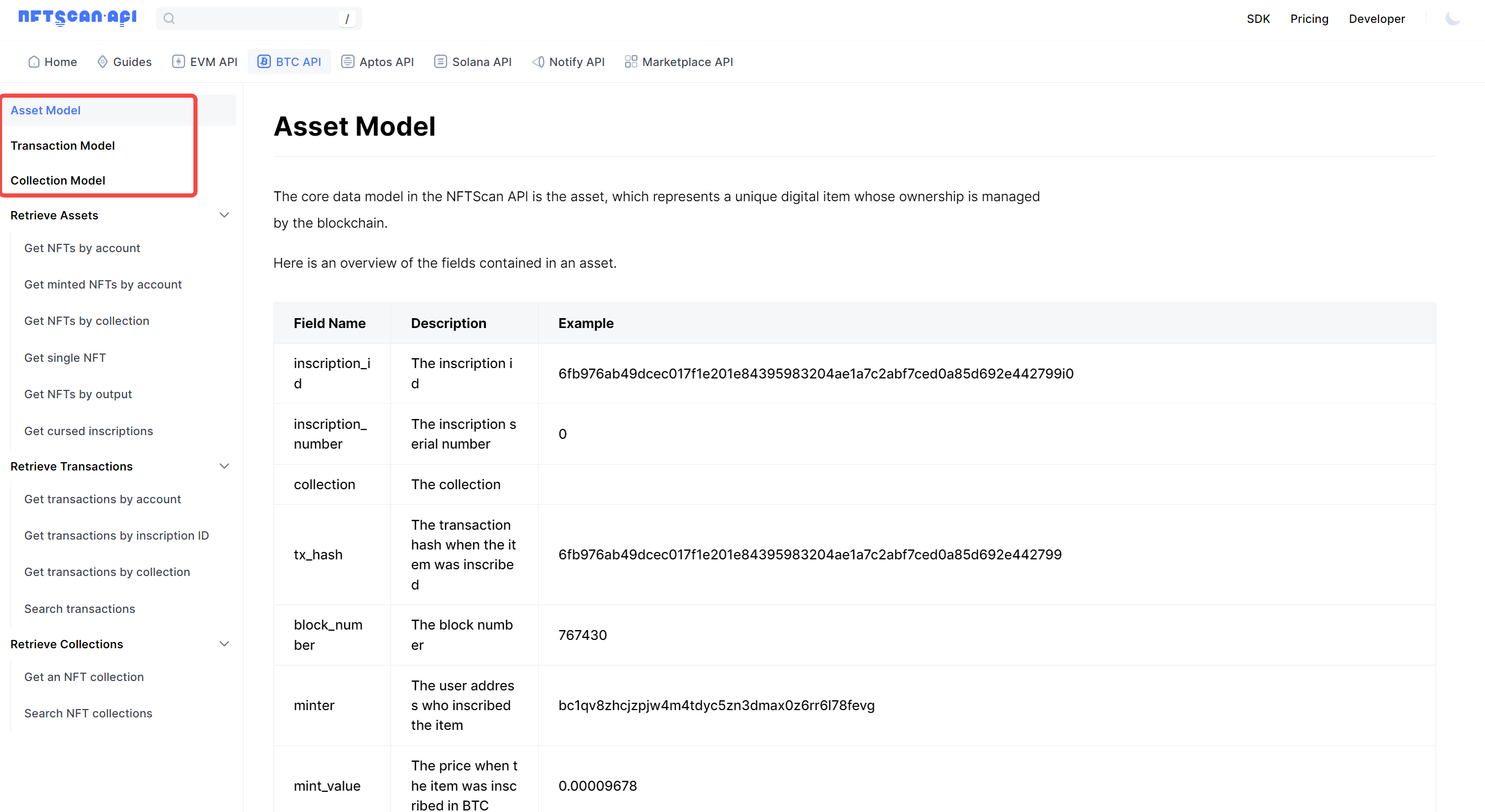Click the Retrieve Assets section heading
1485x812 pixels.
[x=54, y=215]
